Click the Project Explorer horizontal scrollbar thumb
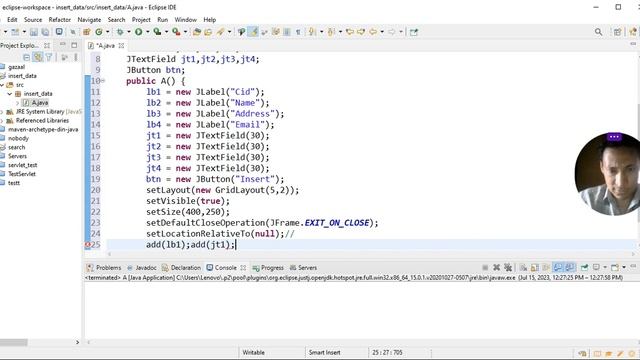Screen dimensions: 640x360 13,342
